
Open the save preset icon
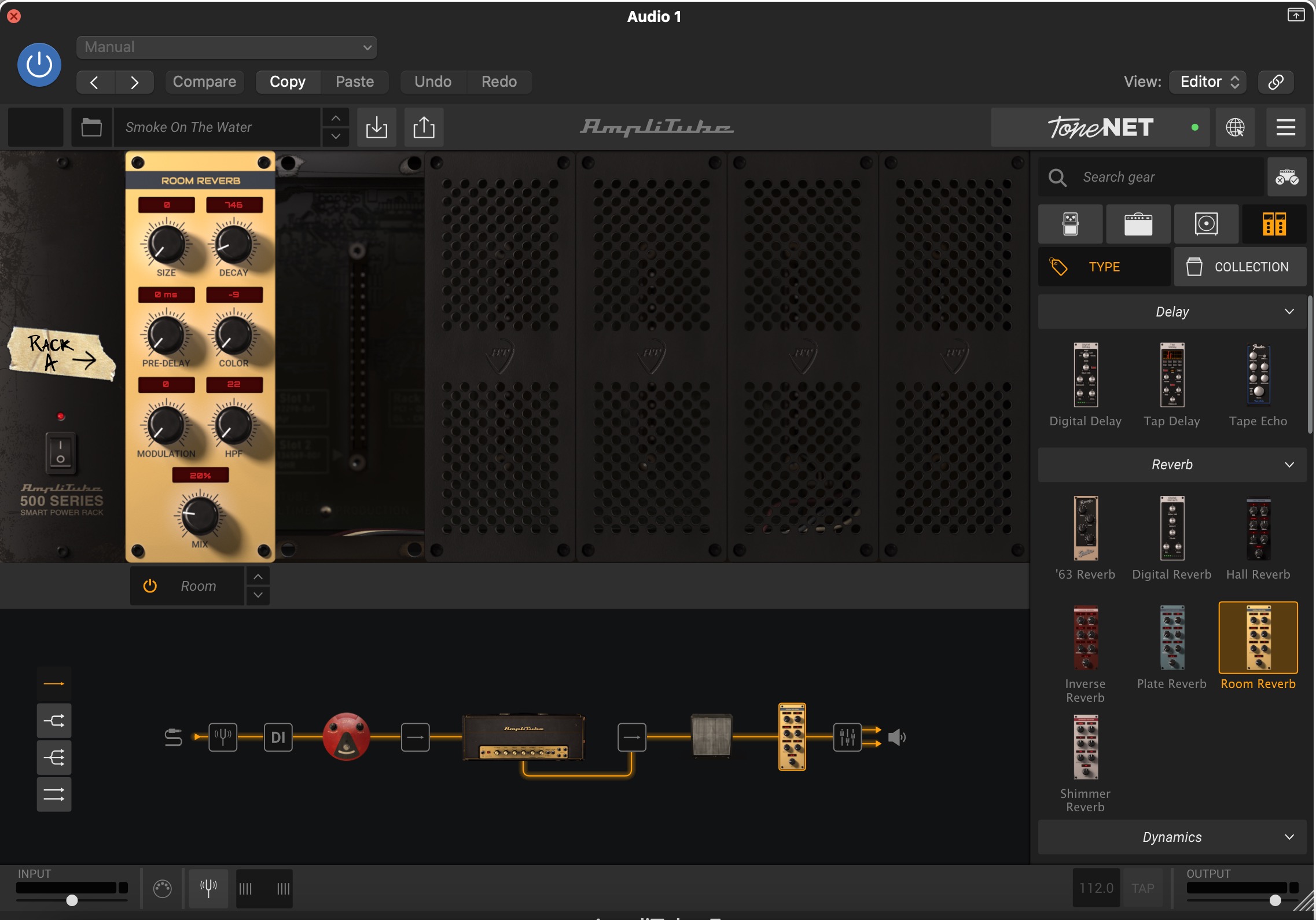(x=376, y=127)
